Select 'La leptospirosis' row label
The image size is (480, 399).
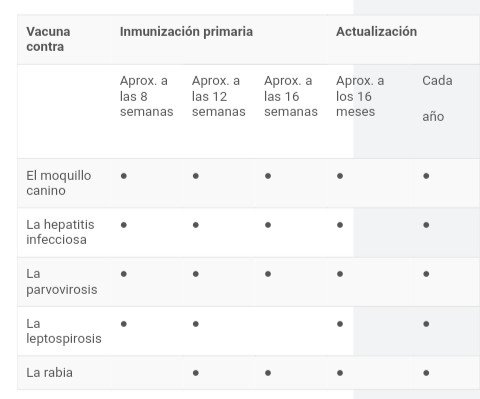coord(64,331)
